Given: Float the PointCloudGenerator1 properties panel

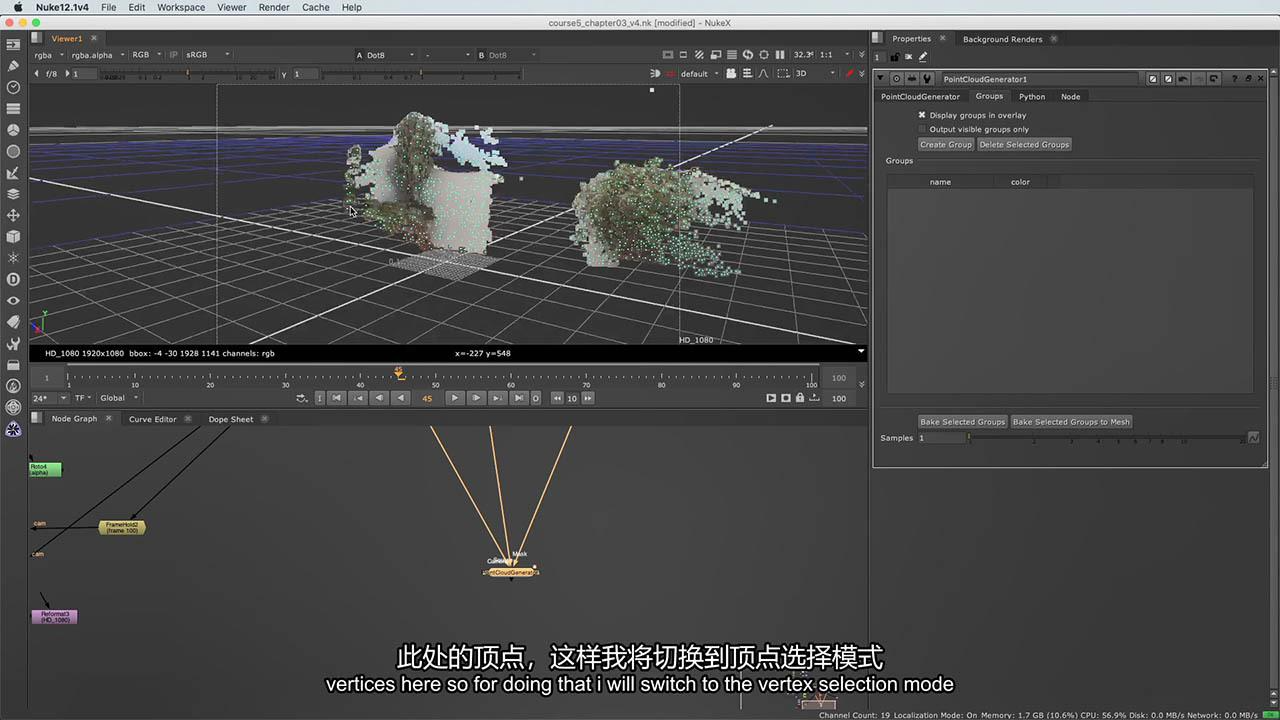Looking at the screenshot, I should pos(1247,79).
